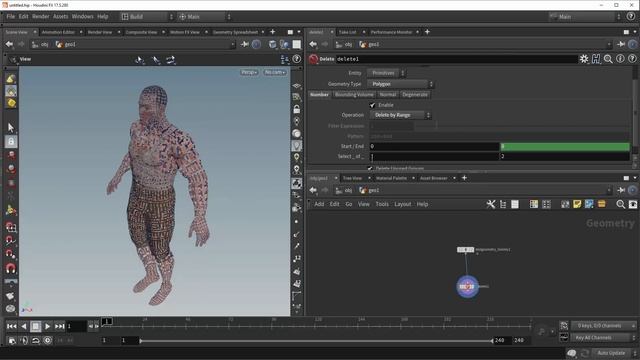The image size is (640, 360).
Task: Open the Layout menu in network editor
Action: click(x=402, y=204)
